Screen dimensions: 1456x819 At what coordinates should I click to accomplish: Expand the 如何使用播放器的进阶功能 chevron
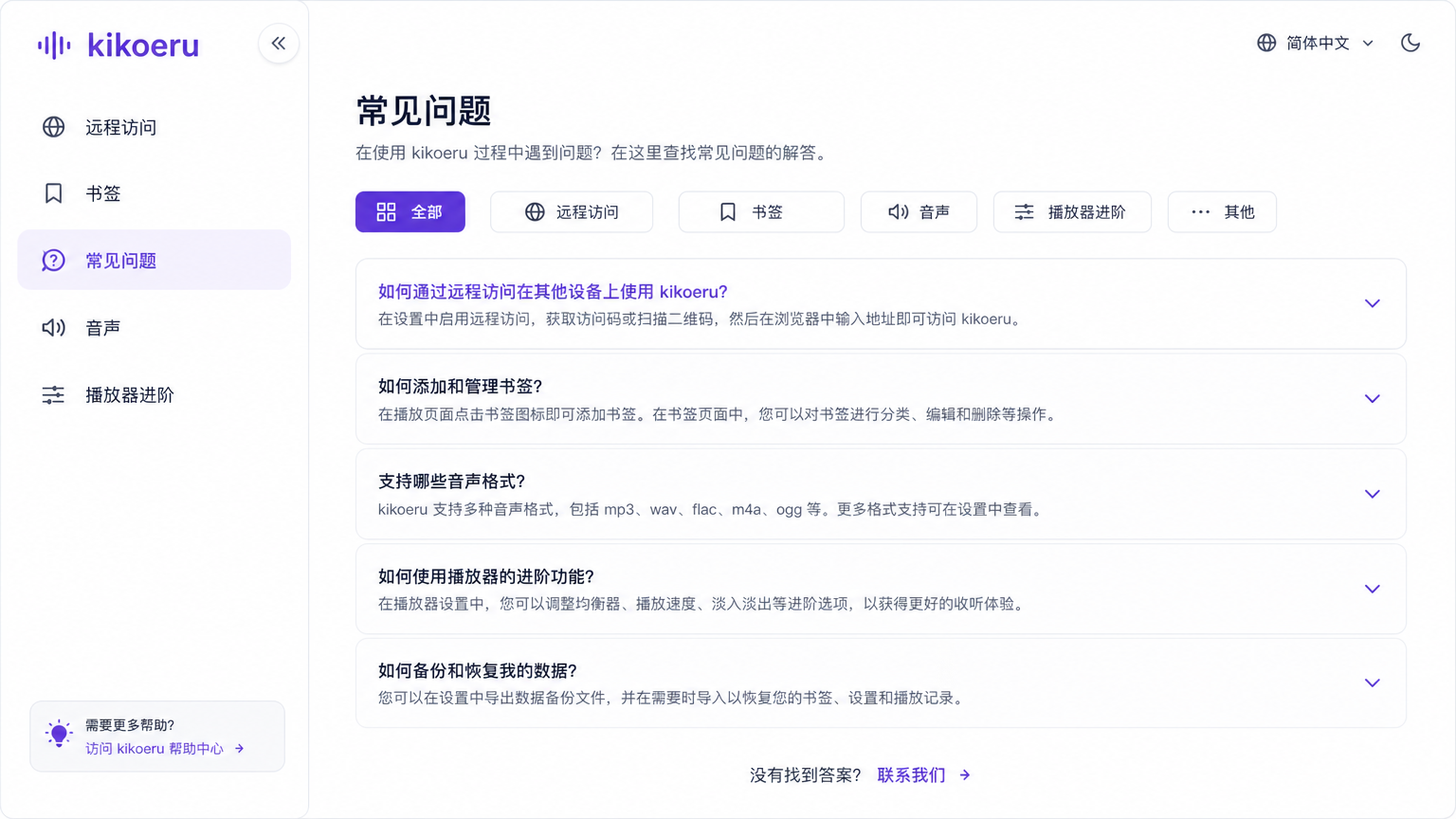coord(1372,589)
